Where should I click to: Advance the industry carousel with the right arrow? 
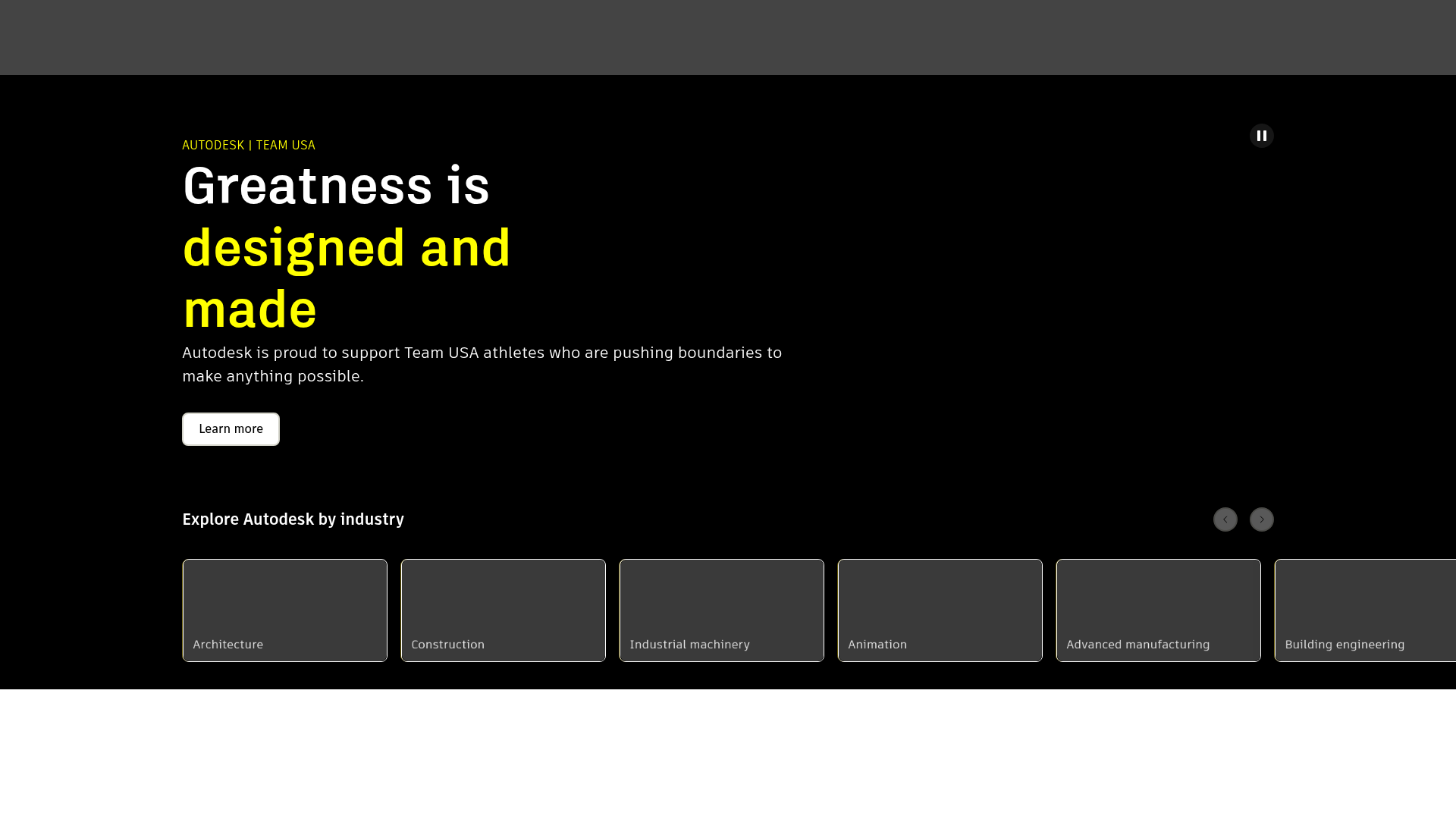tap(1261, 519)
